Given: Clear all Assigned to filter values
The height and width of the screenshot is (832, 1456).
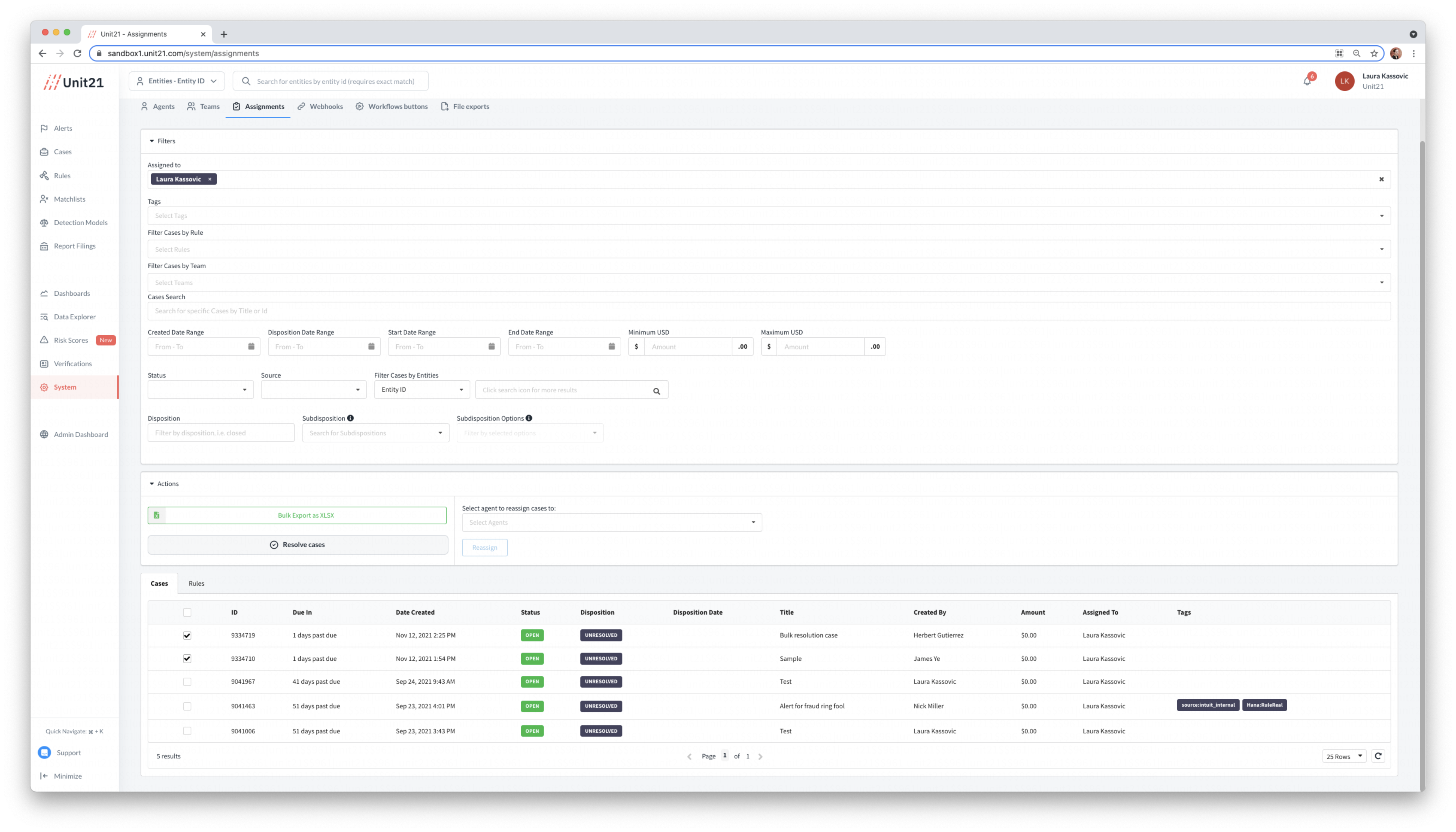Looking at the screenshot, I should [x=1381, y=180].
